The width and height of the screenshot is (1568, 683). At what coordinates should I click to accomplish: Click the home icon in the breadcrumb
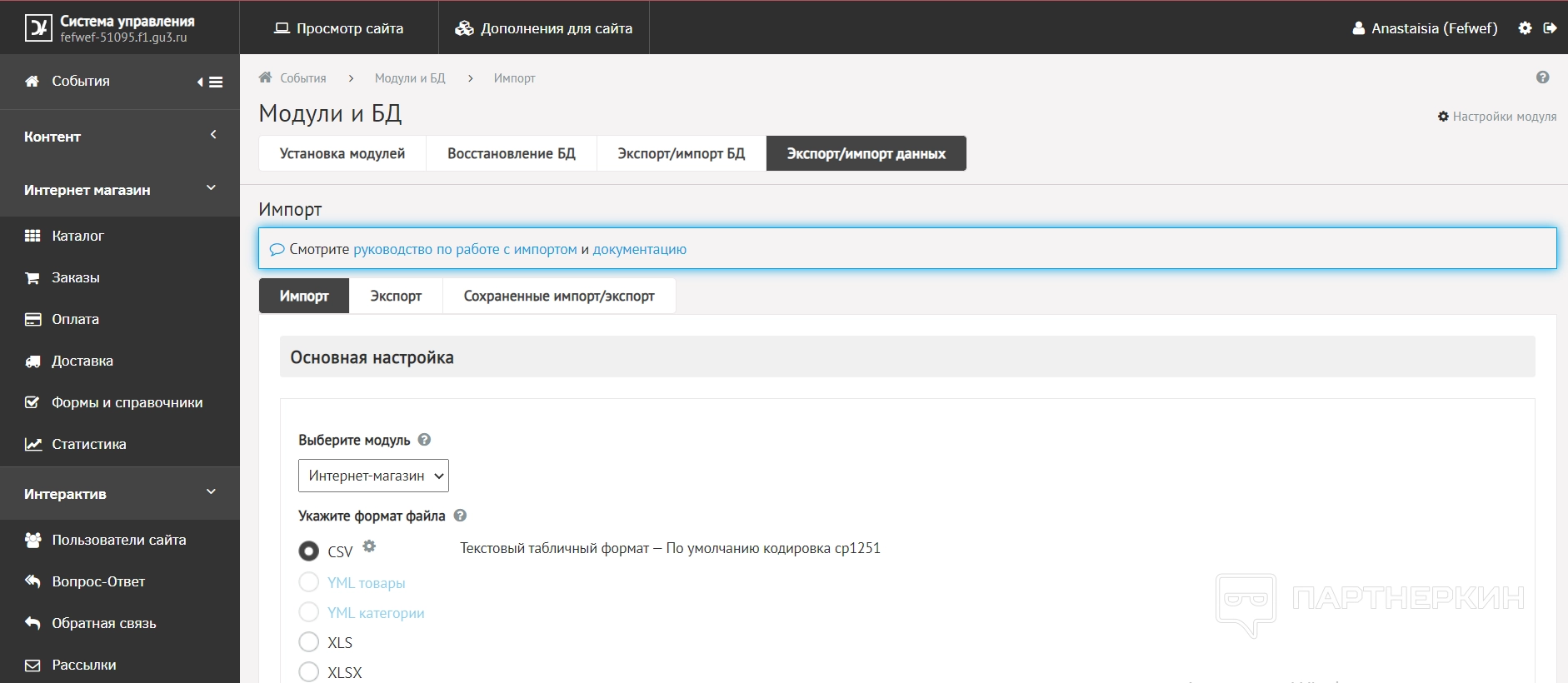(265, 77)
